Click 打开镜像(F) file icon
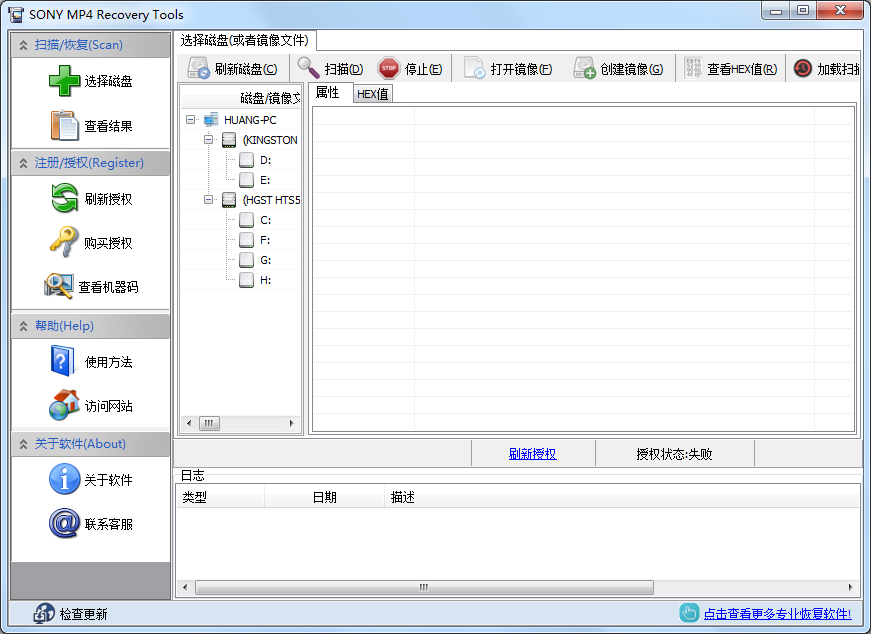Image resolution: width=871 pixels, height=634 pixels. 474,68
